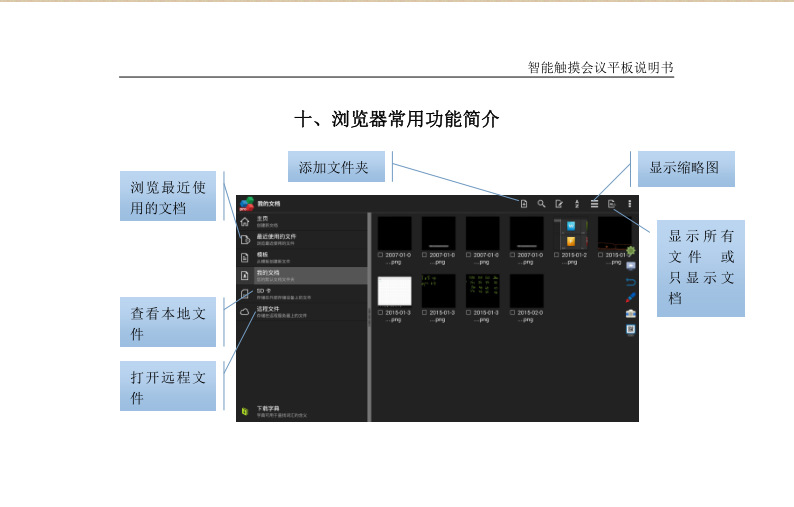The height and width of the screenshot is (507, 794).
Task: Open search with the magnifier icon
Action: (x=541, y=204)
